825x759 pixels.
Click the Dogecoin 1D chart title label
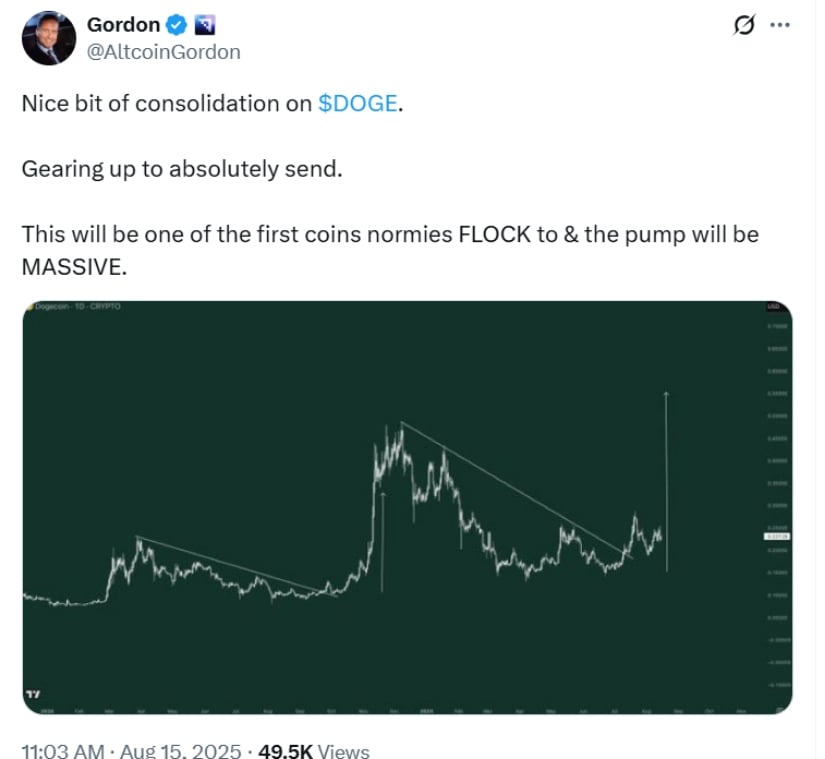pos(74,306)
